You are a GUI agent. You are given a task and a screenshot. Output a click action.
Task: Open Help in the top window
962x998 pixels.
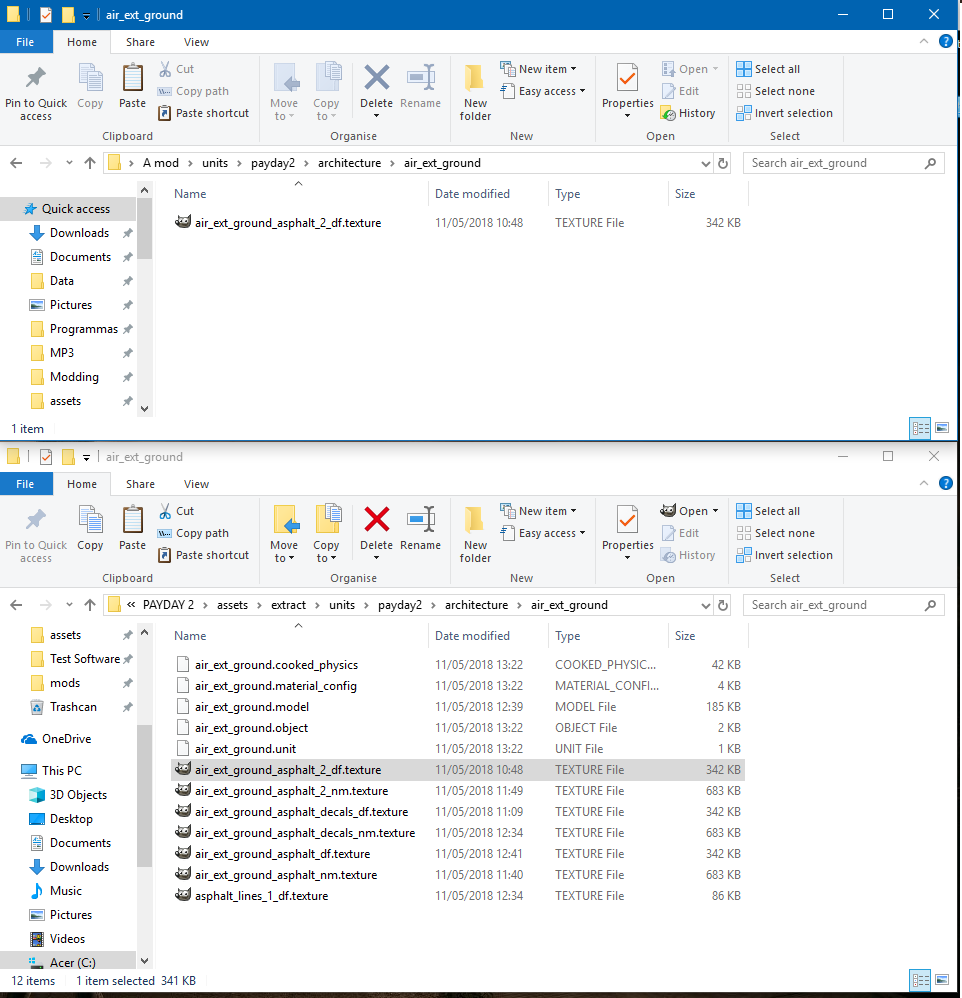(x=945, y=41)
